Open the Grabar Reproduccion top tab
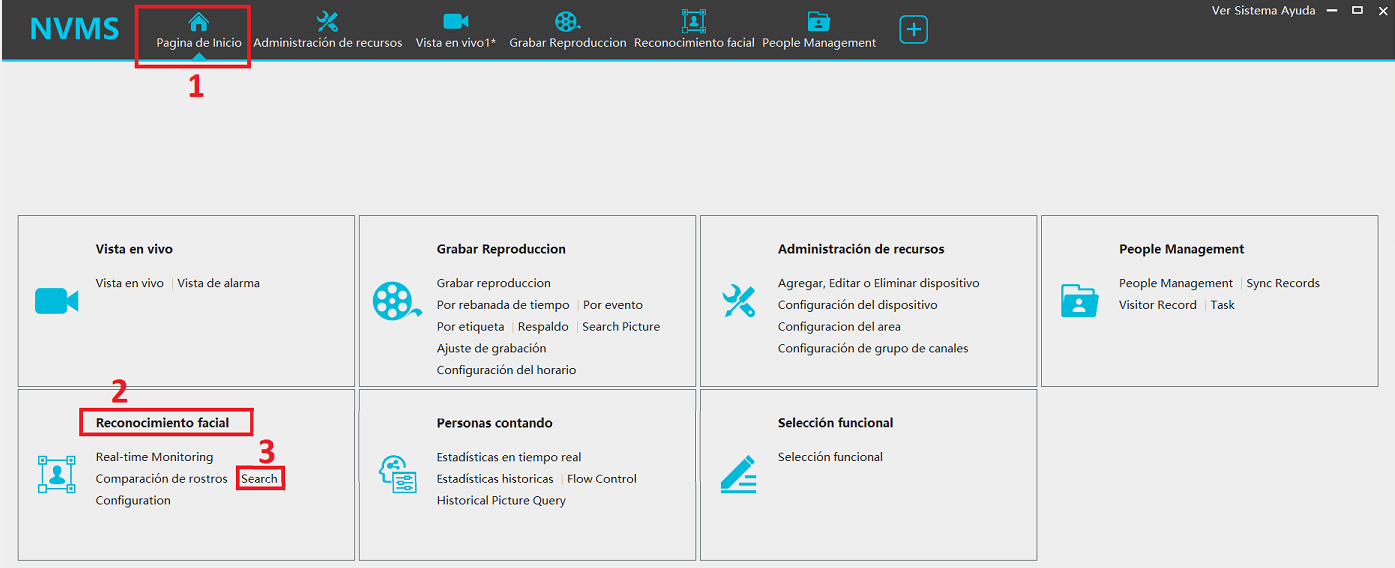 click(x=567, y=31)
